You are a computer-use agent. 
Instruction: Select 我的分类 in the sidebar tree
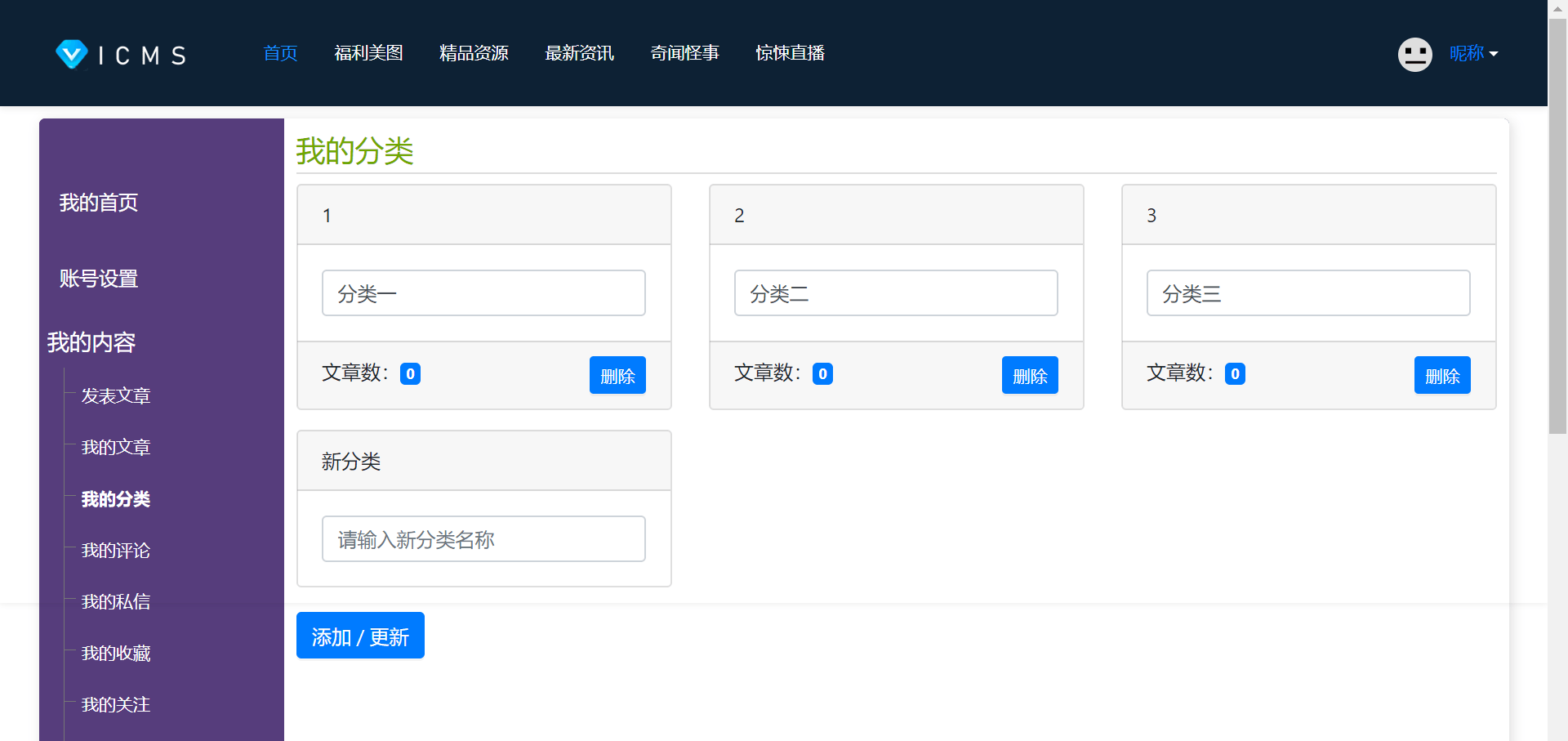116,499
